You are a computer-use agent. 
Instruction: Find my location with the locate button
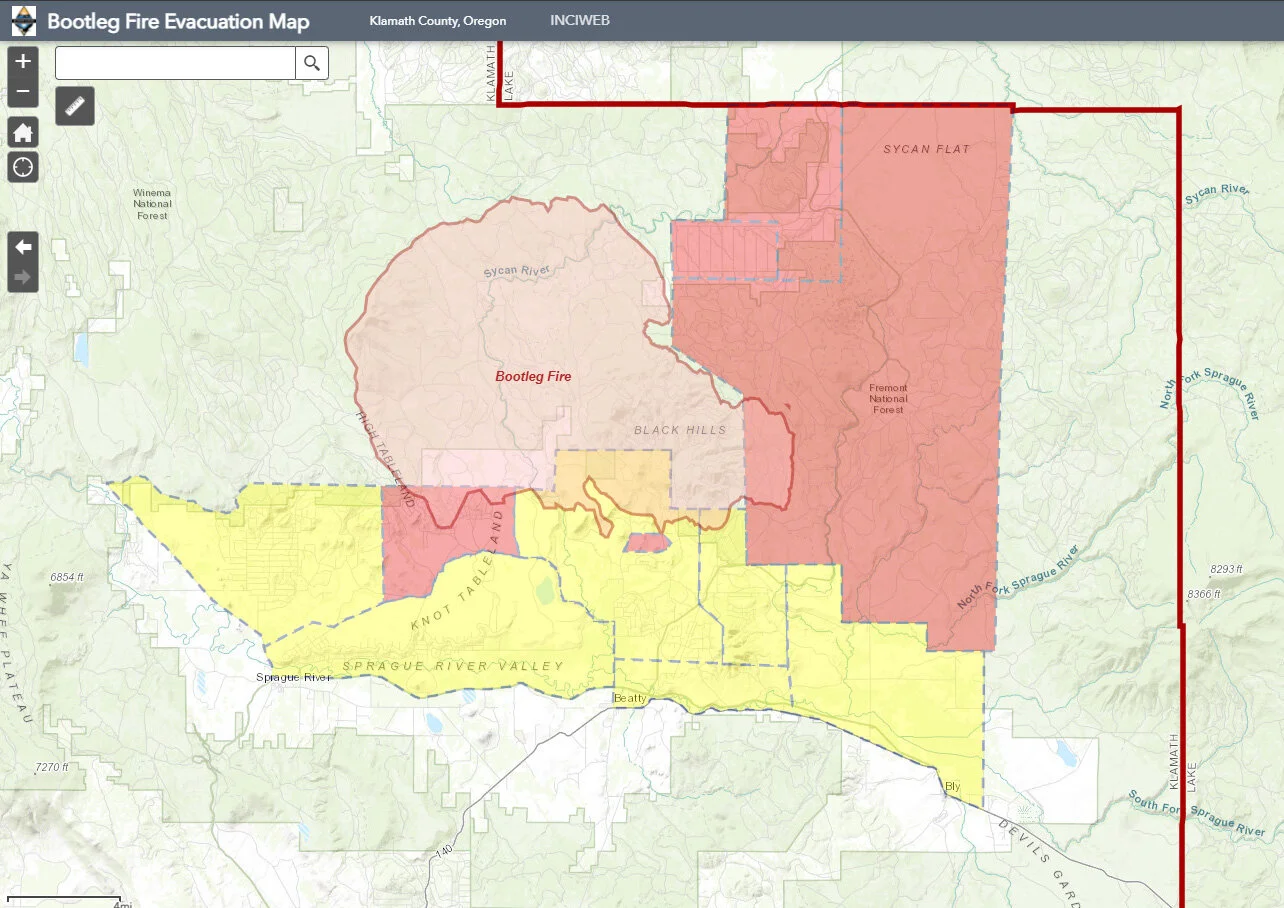pos(23,167)
